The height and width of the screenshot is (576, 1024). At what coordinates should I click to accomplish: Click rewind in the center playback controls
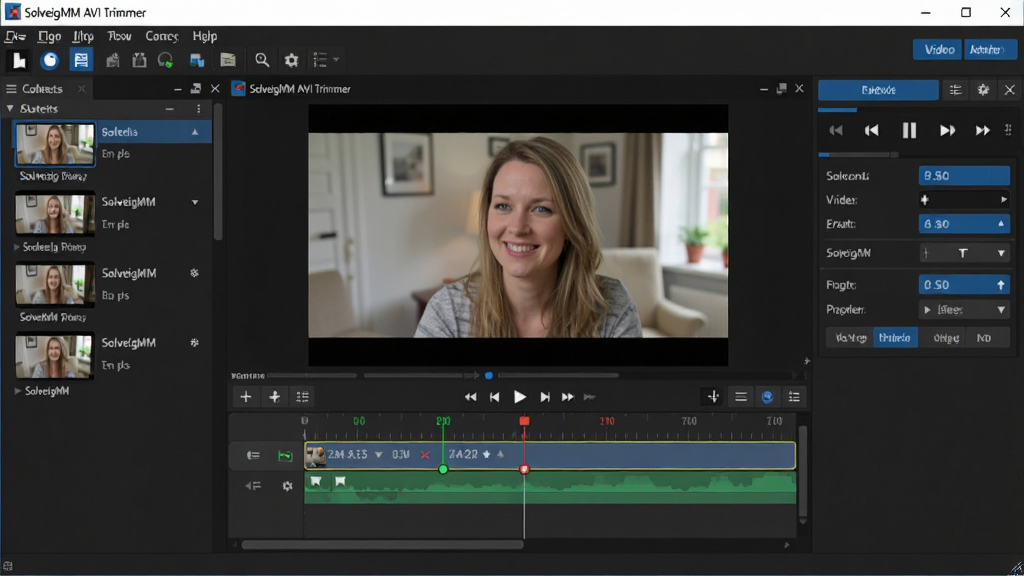470,397
